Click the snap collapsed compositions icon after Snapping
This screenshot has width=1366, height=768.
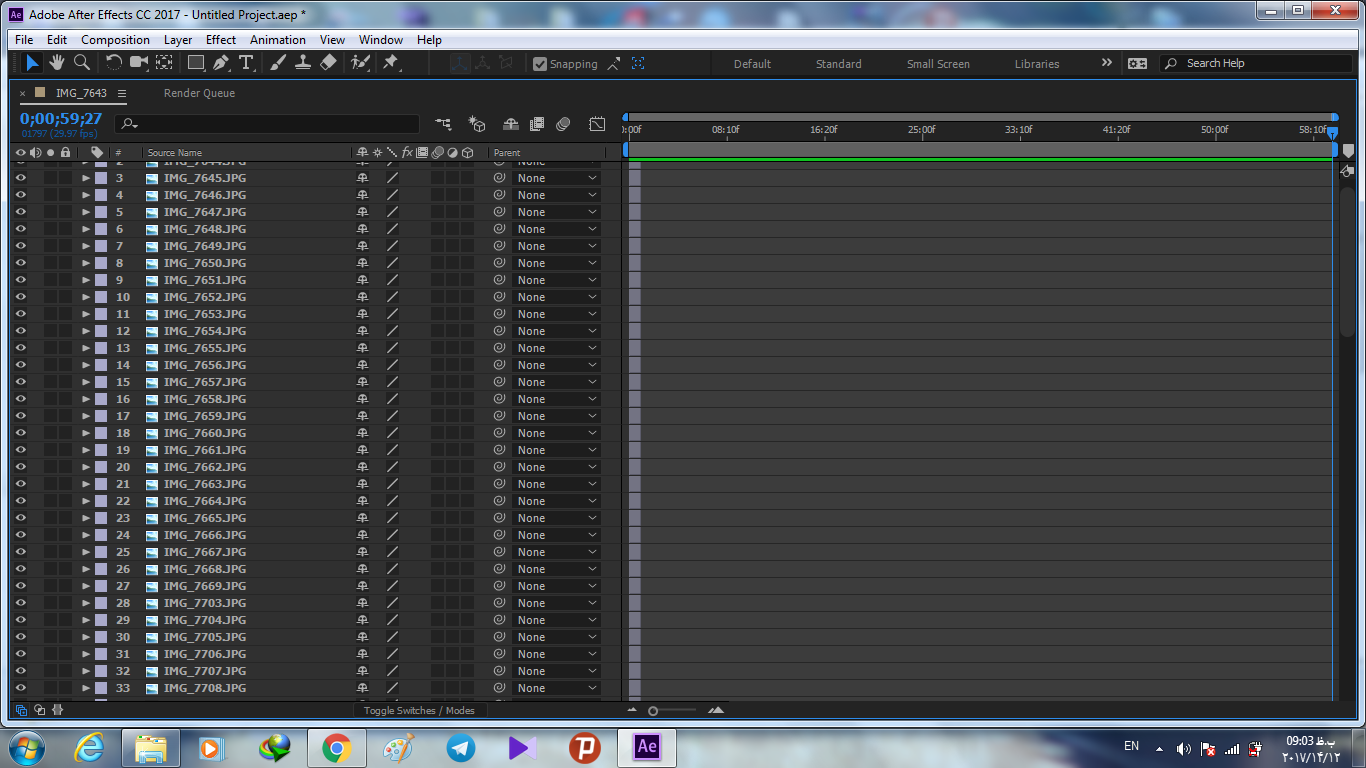638,63
